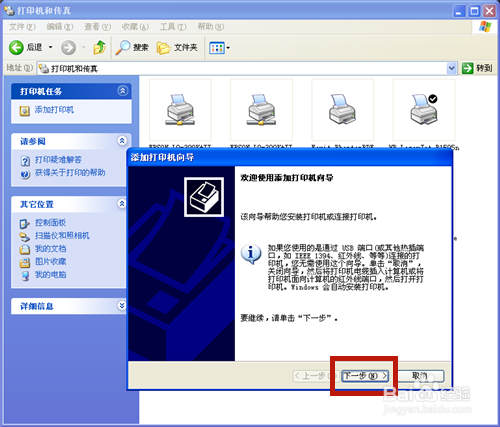Click the address bar field
The image size is (500, 427).
point(246,68)
